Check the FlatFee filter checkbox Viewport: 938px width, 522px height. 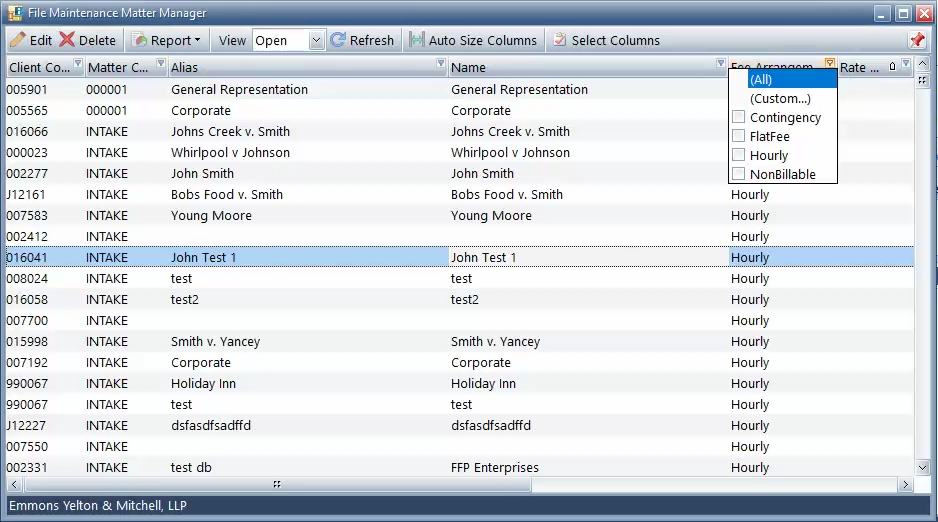coord(739,136)
